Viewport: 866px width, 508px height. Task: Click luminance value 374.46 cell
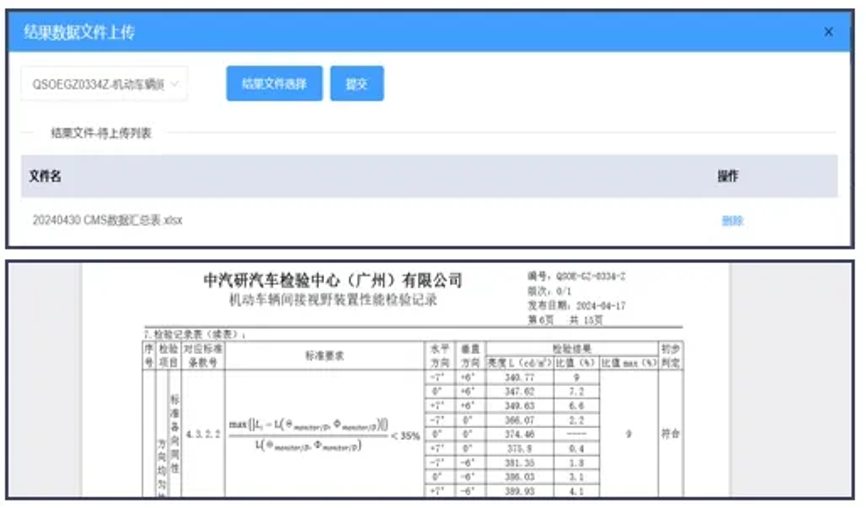point(519,435)
